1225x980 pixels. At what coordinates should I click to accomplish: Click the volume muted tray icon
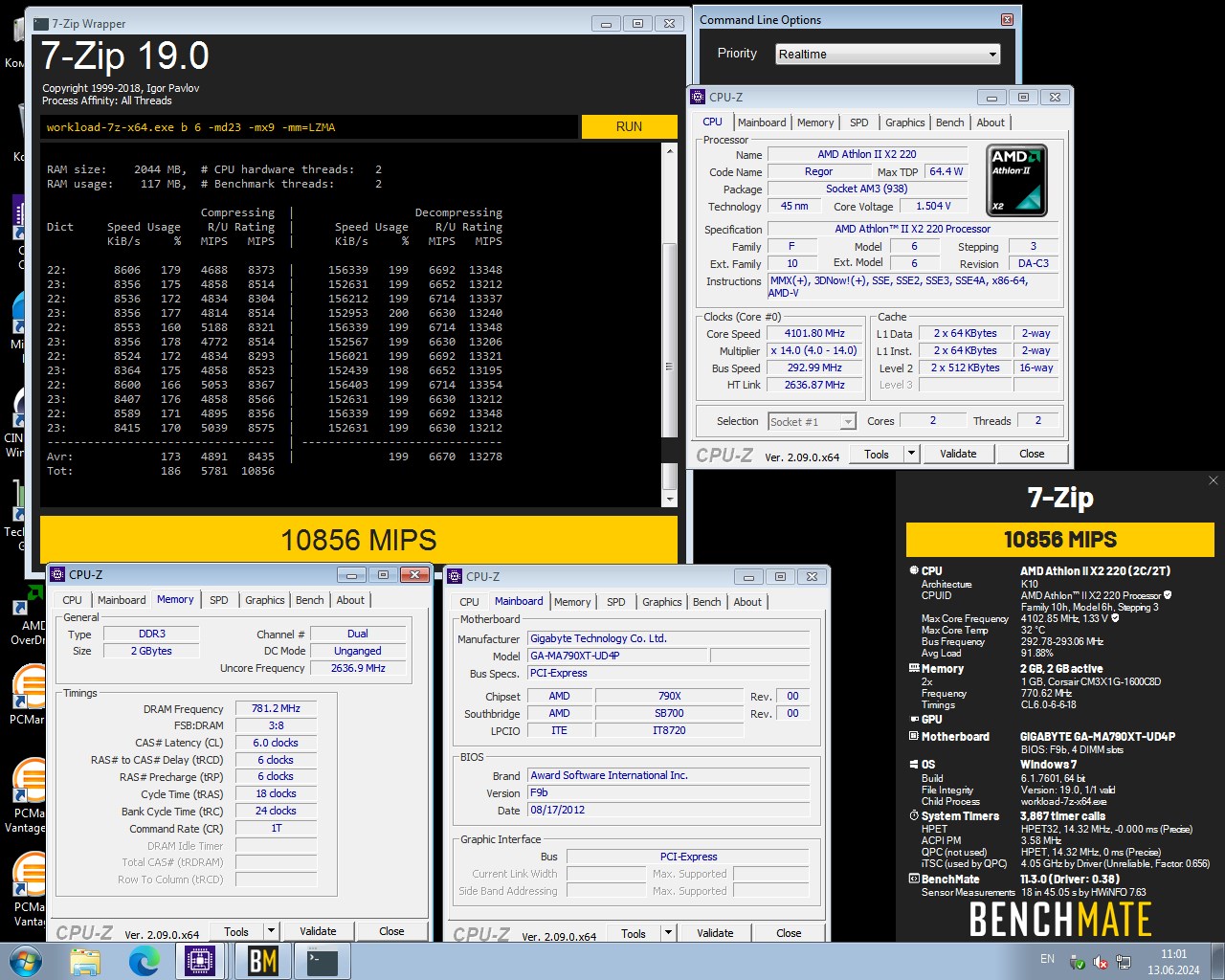click(x=1101, y=962)
